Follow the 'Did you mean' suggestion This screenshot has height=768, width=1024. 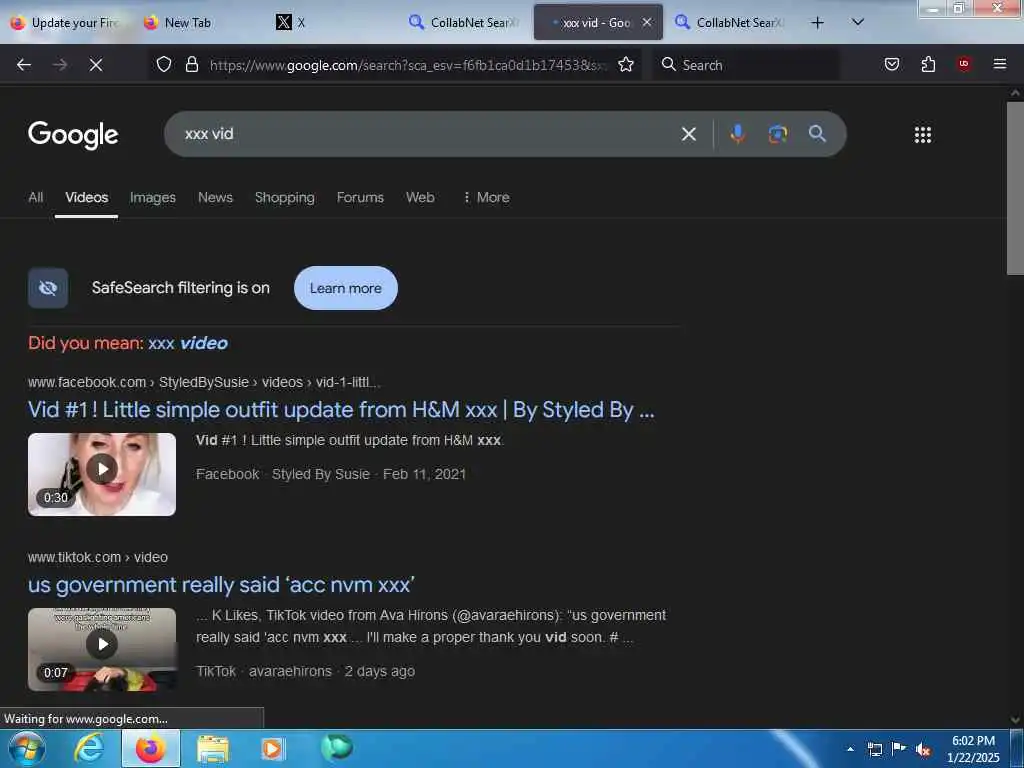[188, 343]
